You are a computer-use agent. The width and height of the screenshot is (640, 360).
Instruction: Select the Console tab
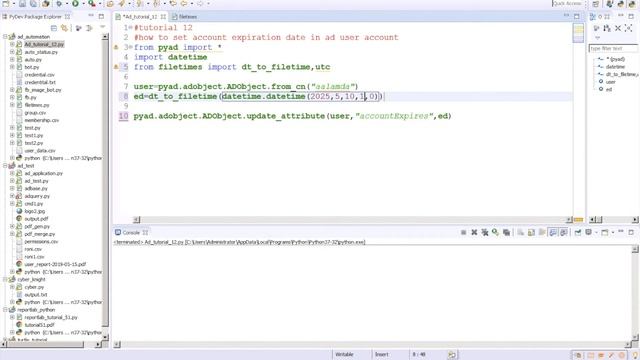(x=131, y=232)
